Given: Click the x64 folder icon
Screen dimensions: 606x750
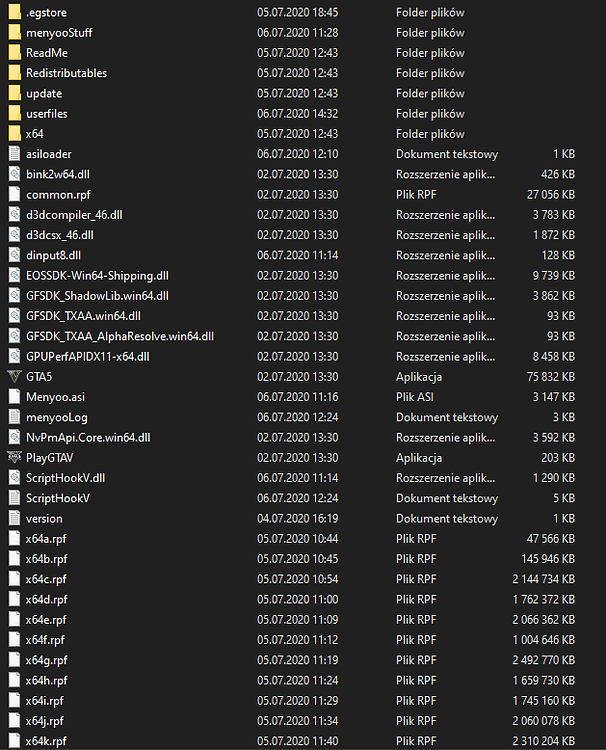Looking at the screenshot, I should click(14, 133).
